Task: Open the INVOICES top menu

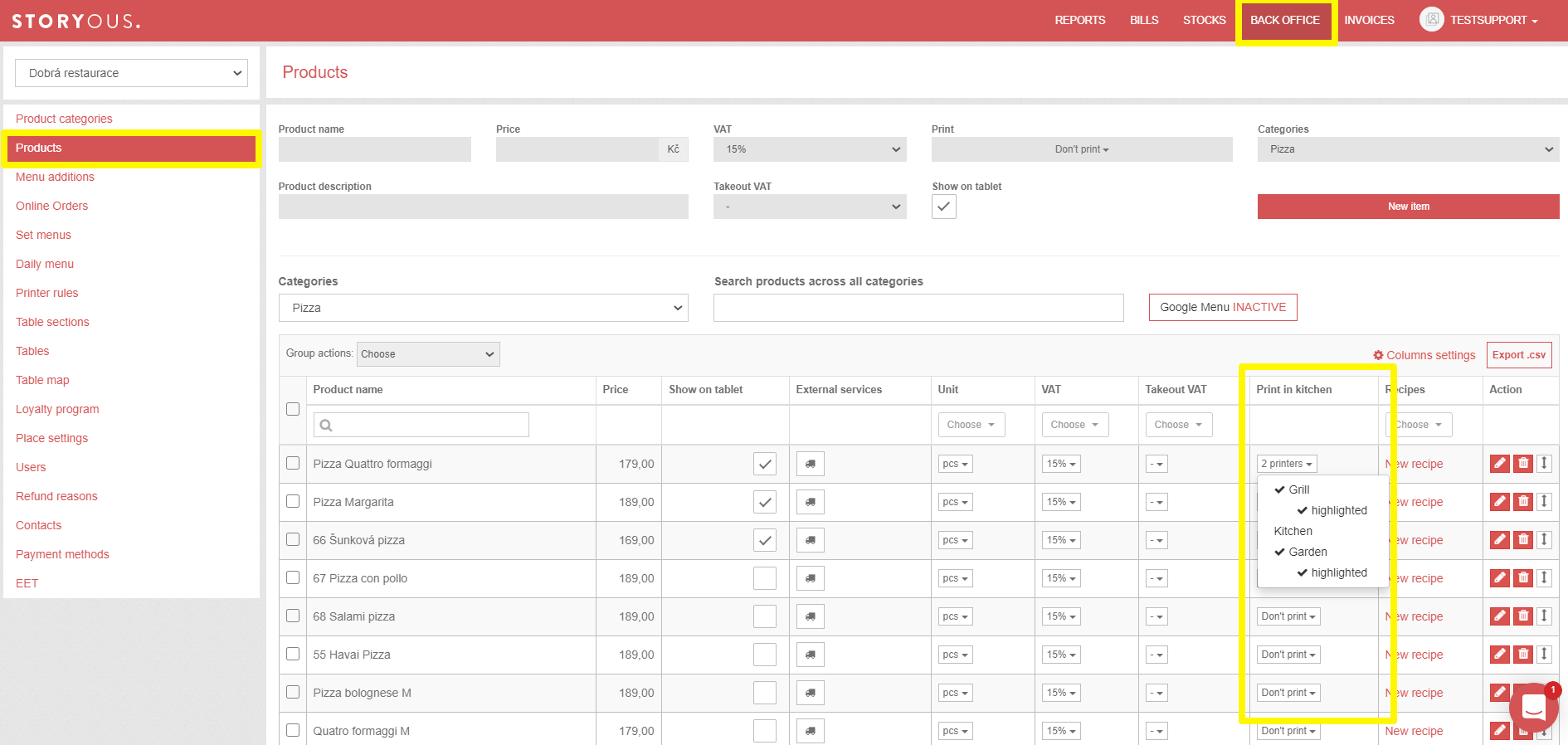Action: point(1369,20)
